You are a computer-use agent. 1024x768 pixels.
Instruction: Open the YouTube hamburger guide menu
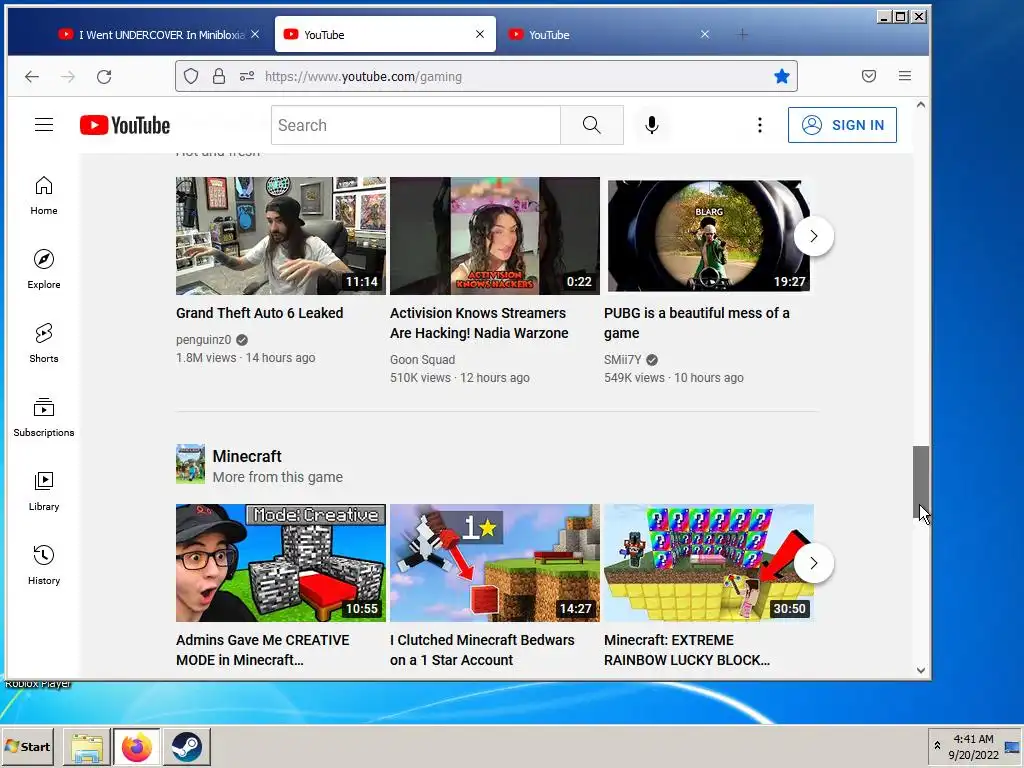tap(44, 125)
